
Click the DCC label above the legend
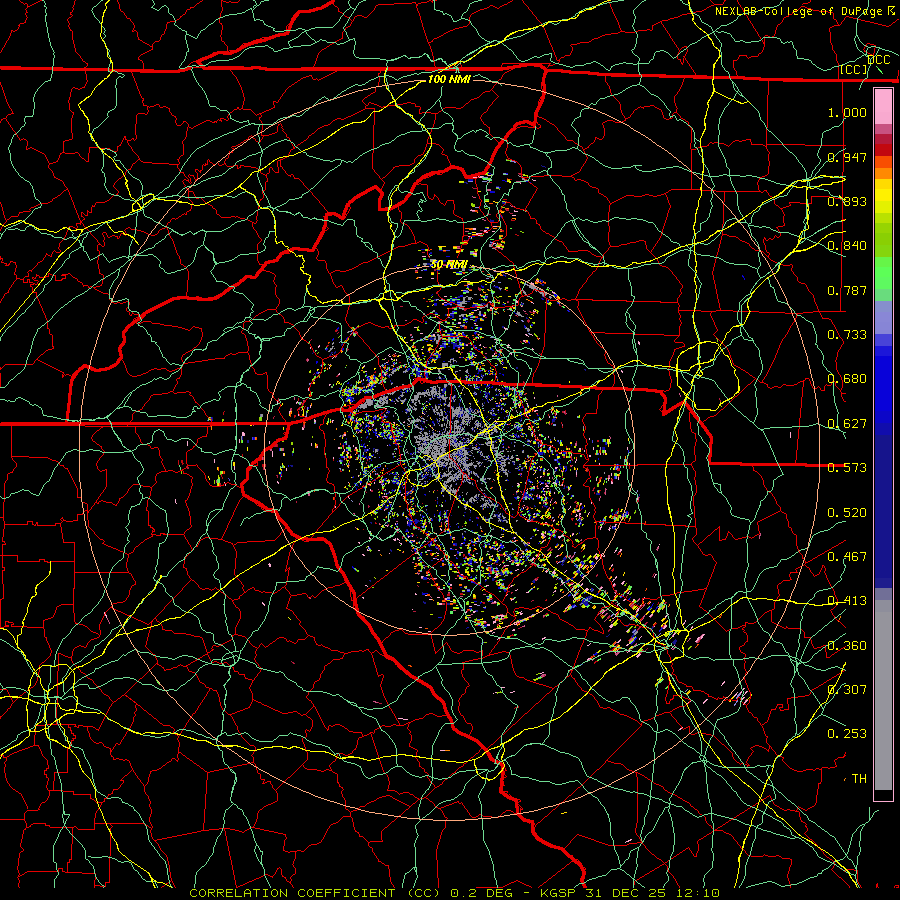click(x=879, y=60)
